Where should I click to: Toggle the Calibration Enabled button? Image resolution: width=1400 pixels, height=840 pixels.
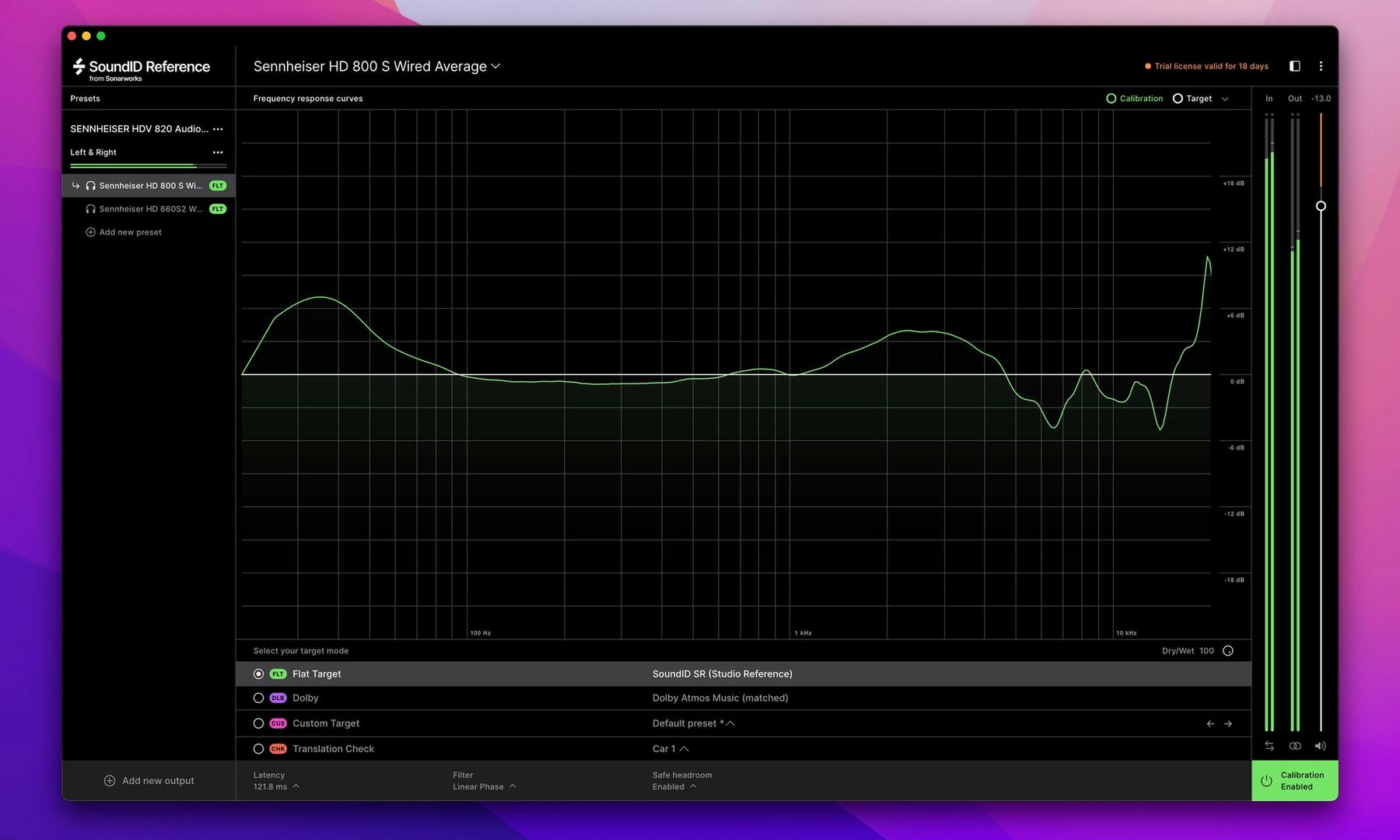(1295, 781)
